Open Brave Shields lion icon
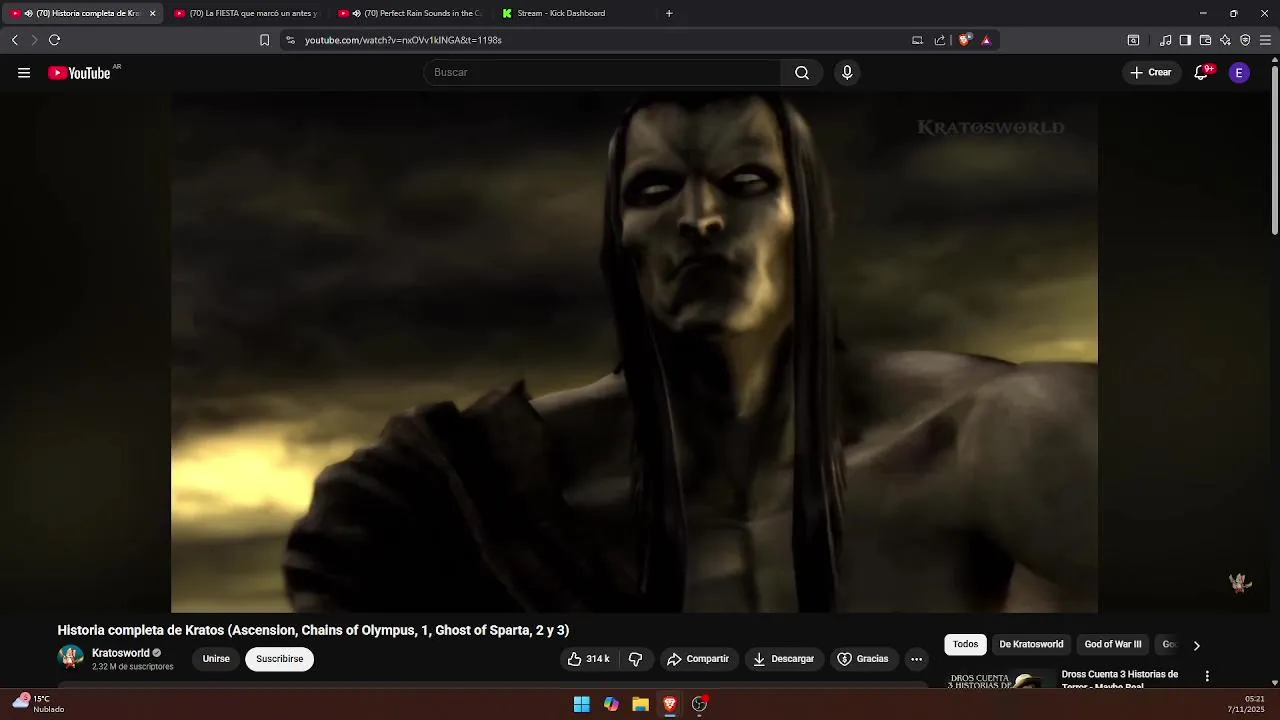Image resolution: width=1280 pixels, height=720 pixels. (x=964, y=40)
